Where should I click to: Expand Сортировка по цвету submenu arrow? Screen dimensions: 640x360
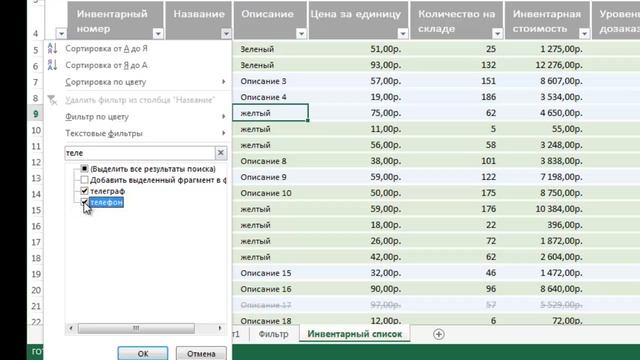[224, 82]
